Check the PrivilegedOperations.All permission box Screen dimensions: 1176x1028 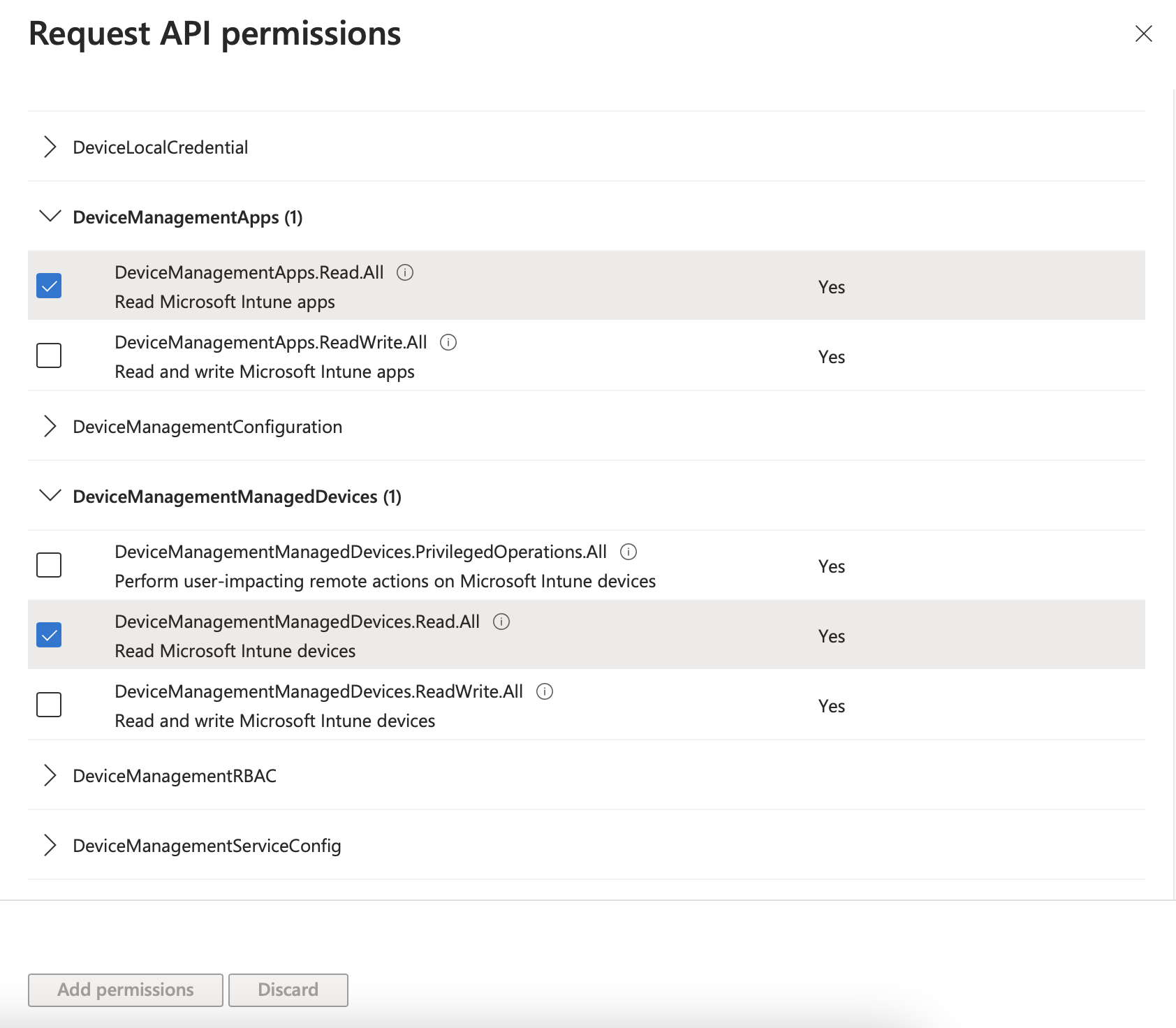(x=49, y=565)
